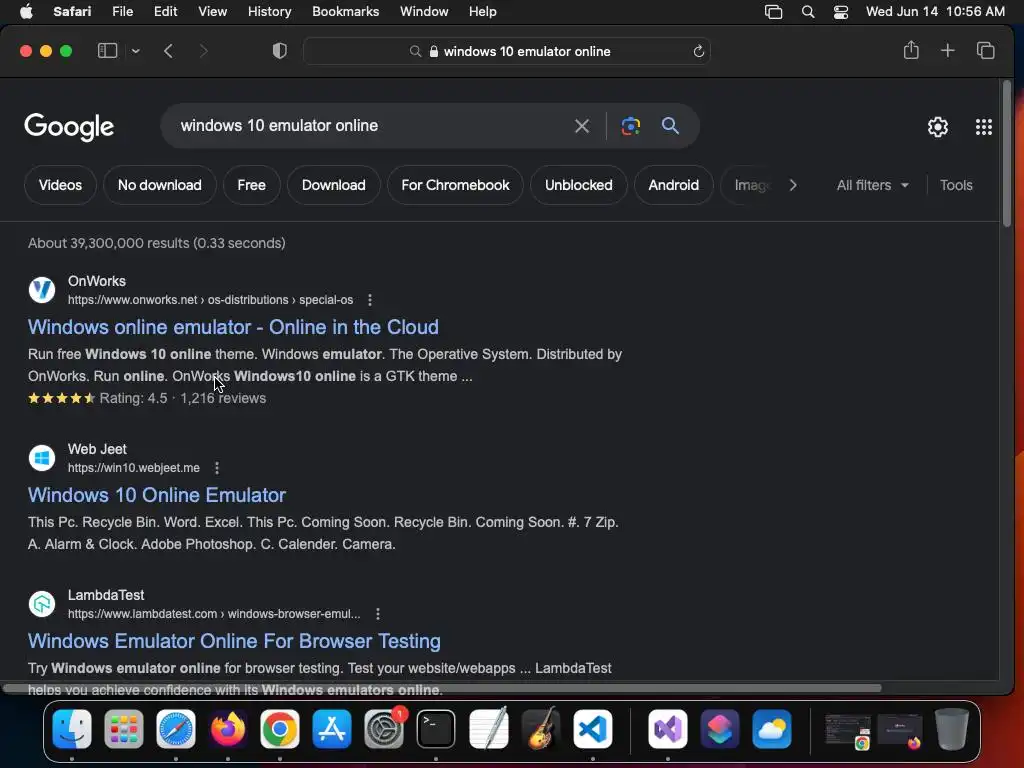Open Terminal from the Dock
Viewport: 1024px width, 768px height.
click(x=436, y=729)
